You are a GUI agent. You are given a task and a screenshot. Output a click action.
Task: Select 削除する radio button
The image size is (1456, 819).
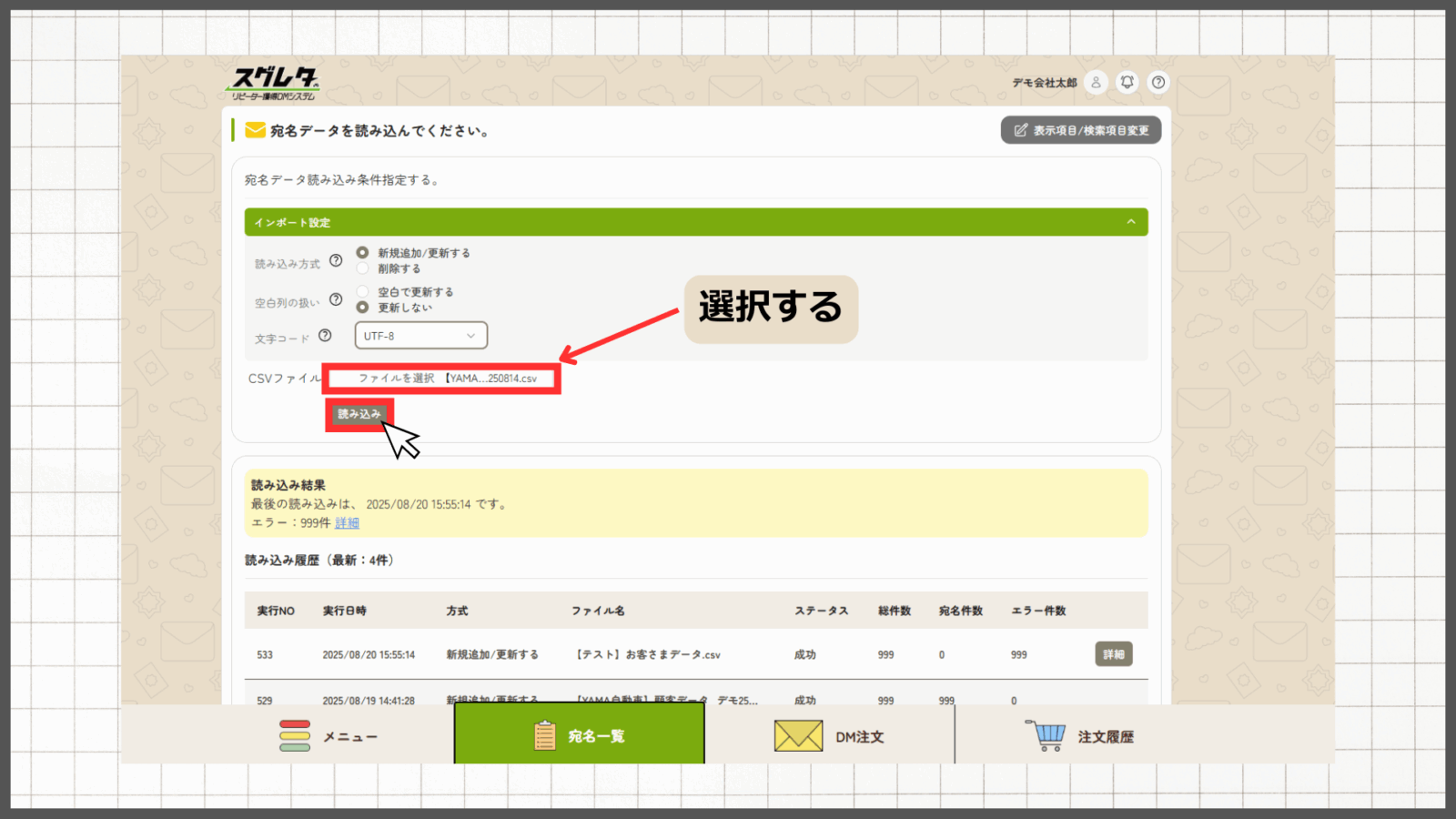362,268
